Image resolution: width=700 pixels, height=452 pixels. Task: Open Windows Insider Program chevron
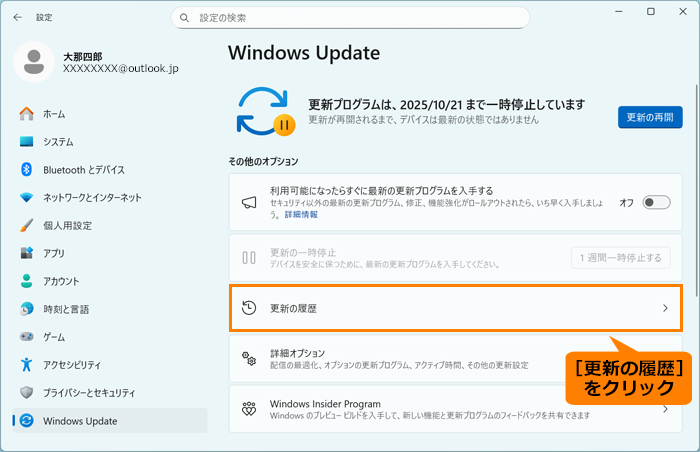pyautogui.click(x=665, y=409)
